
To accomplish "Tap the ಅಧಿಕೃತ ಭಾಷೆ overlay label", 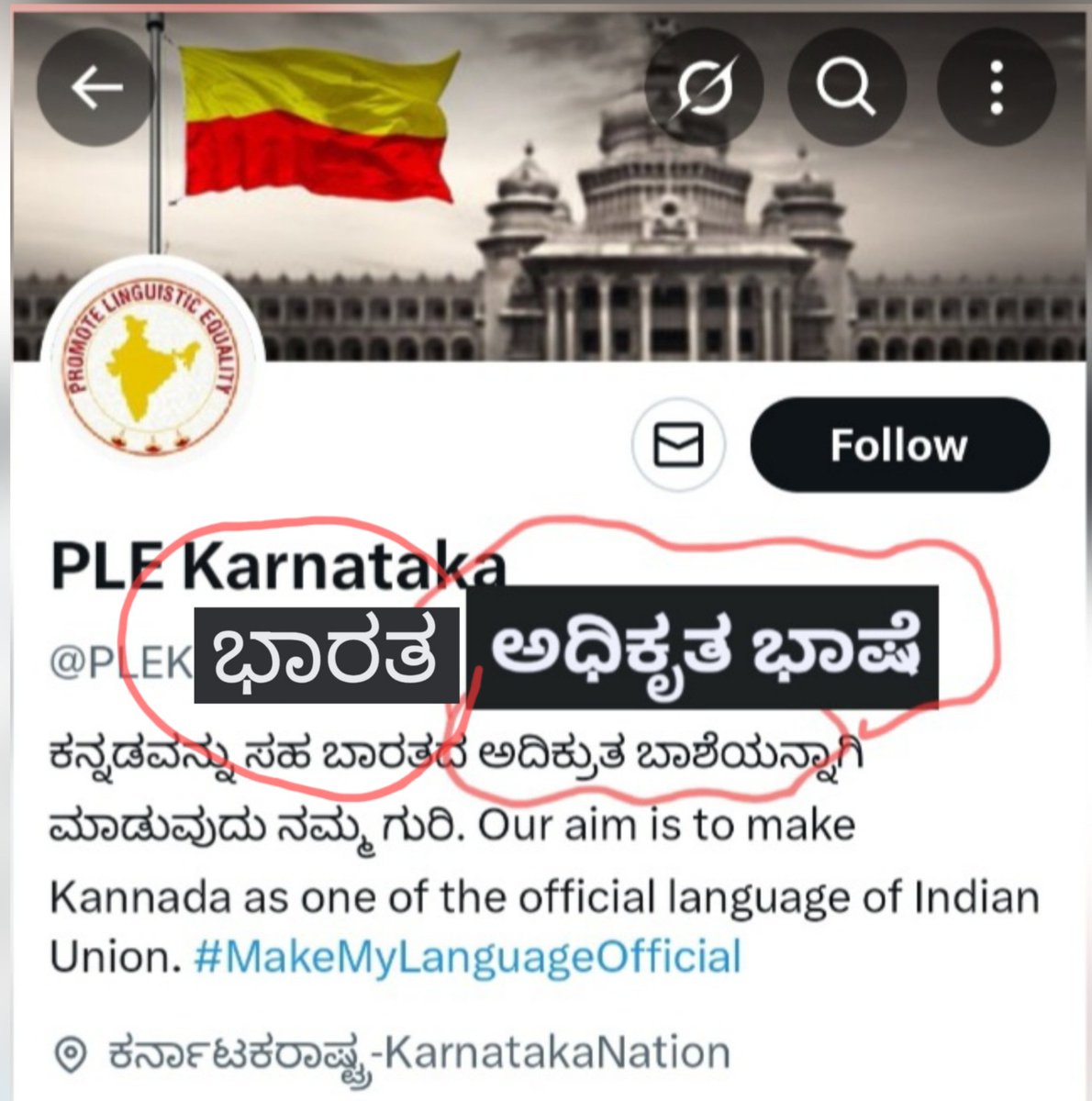I will click(703, 648).
